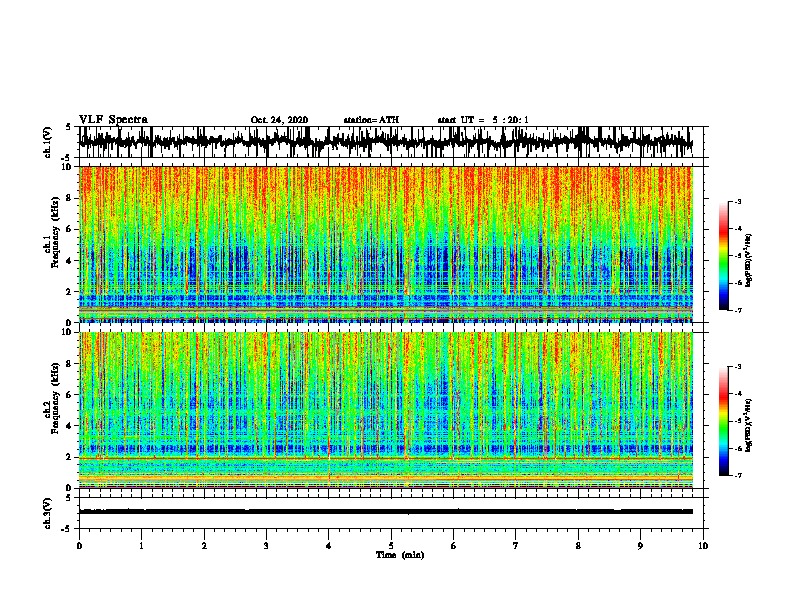Click the time axis tick label "0"

point(79,546)
